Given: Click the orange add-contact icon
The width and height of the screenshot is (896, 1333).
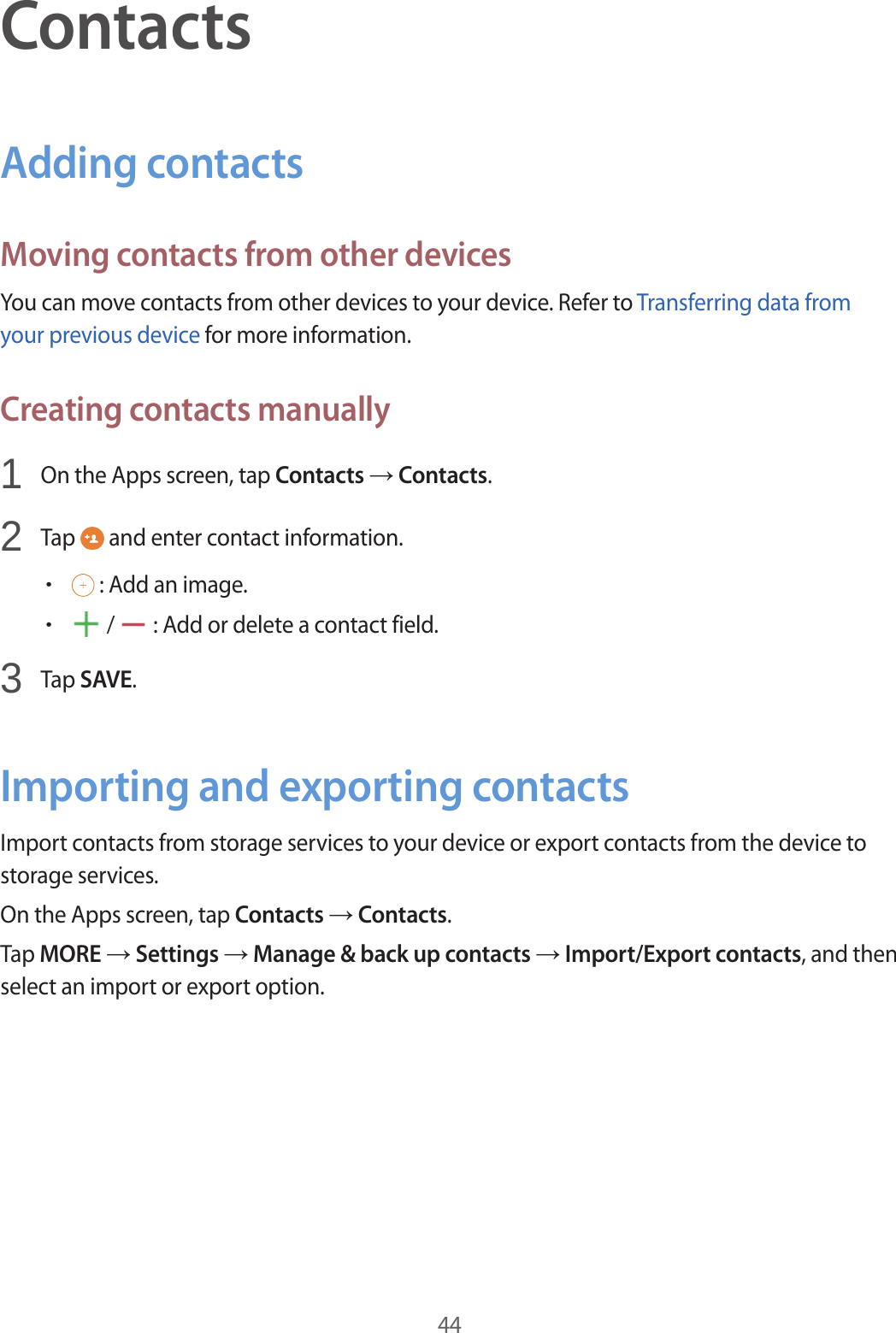Looking at the screenshot, I should 91,538.
